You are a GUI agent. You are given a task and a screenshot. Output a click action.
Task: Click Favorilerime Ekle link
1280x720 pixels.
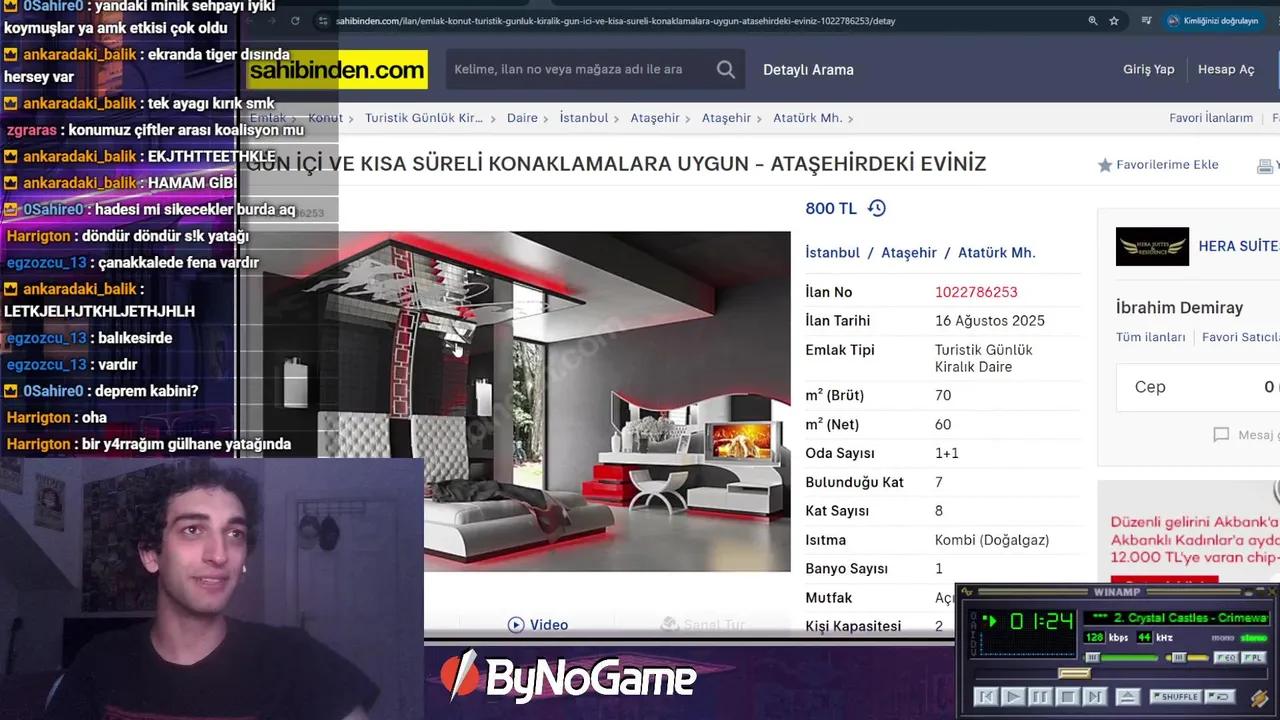click(x=1167, y=165)
